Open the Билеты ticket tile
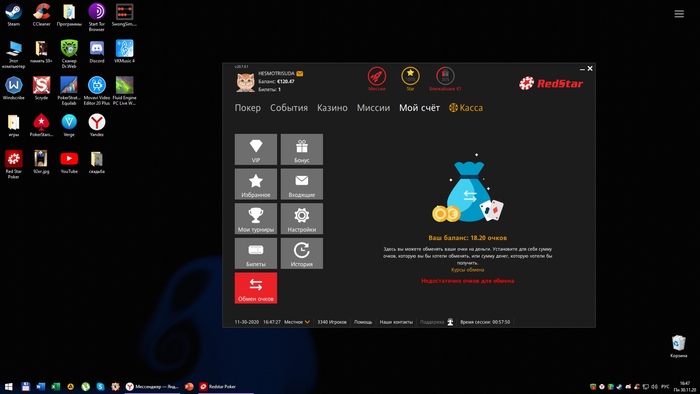 pos(256,253)
